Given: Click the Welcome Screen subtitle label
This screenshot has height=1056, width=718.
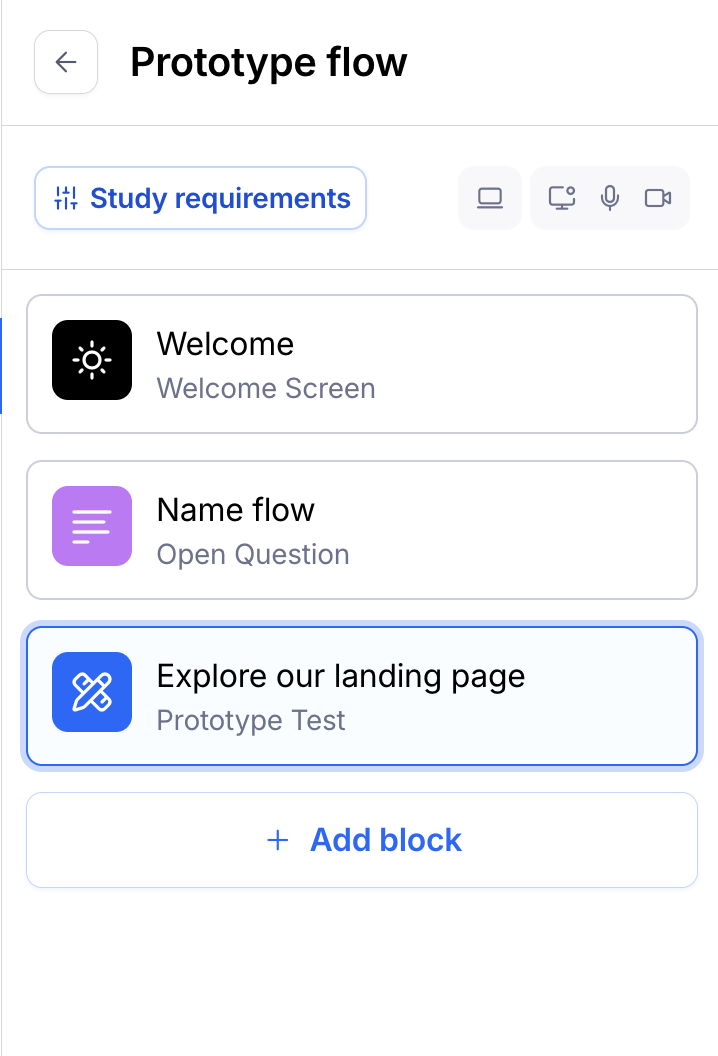Looking at the screenshot, I should 266,388.
